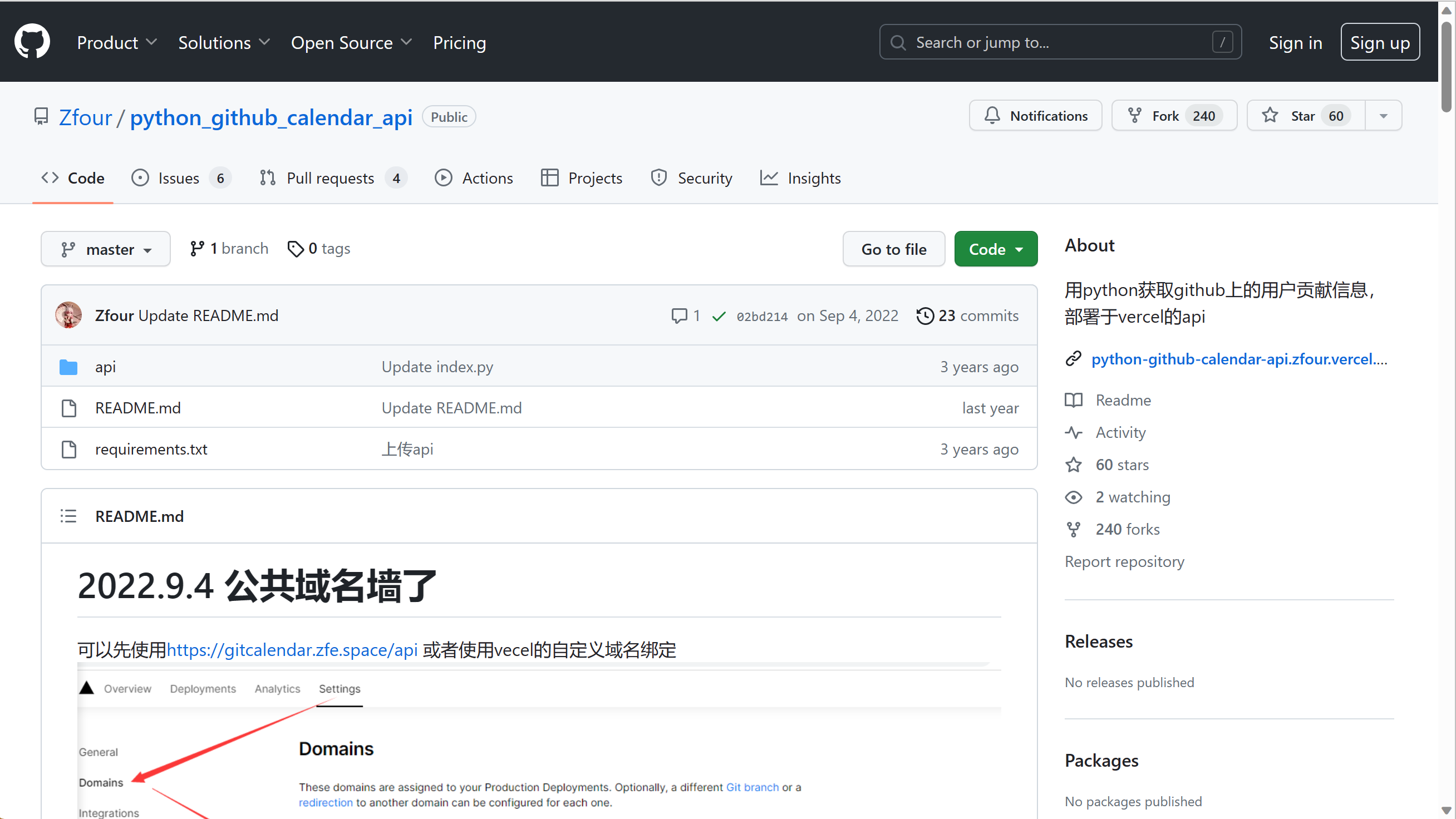Expand the Product menu
The width and height of the screenshot is (1456, 819).
(x=116, y=42)
